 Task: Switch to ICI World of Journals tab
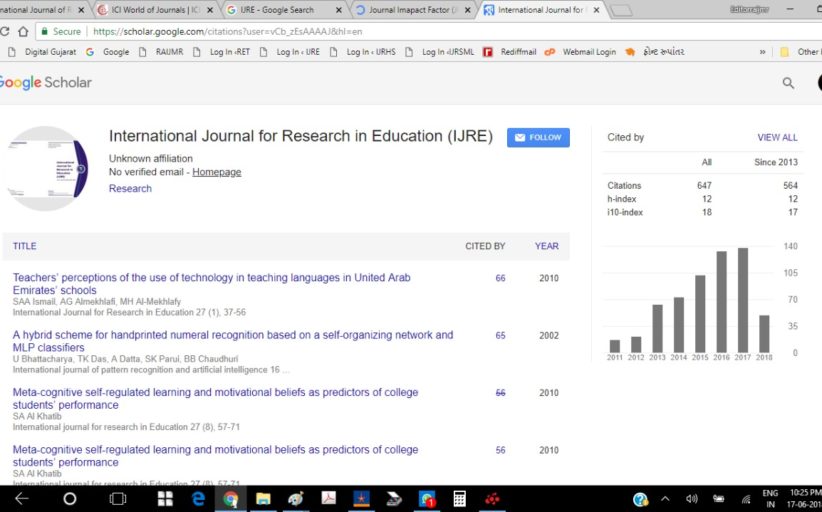(x=155, y=9)
